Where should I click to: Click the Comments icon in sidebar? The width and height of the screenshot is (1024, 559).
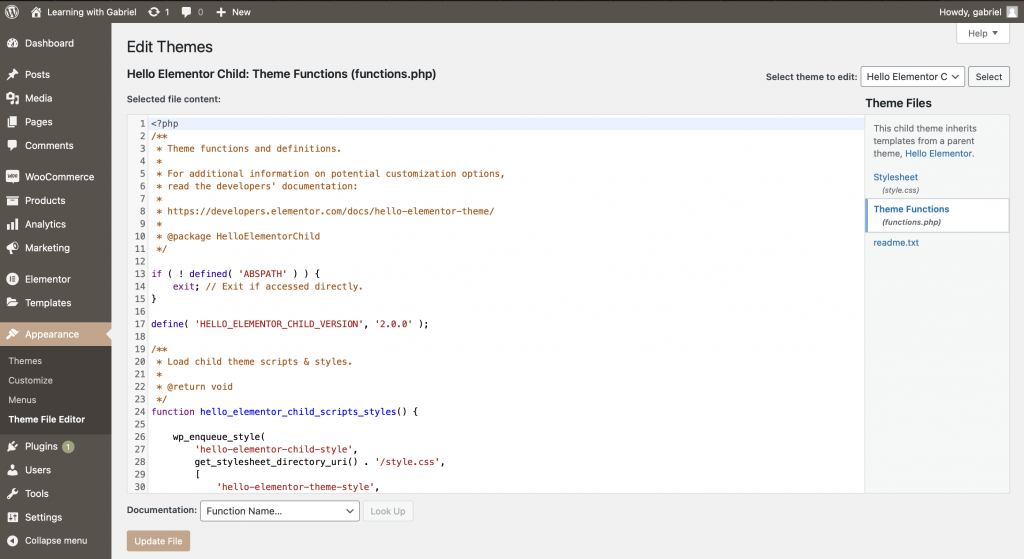pos(12,145)
